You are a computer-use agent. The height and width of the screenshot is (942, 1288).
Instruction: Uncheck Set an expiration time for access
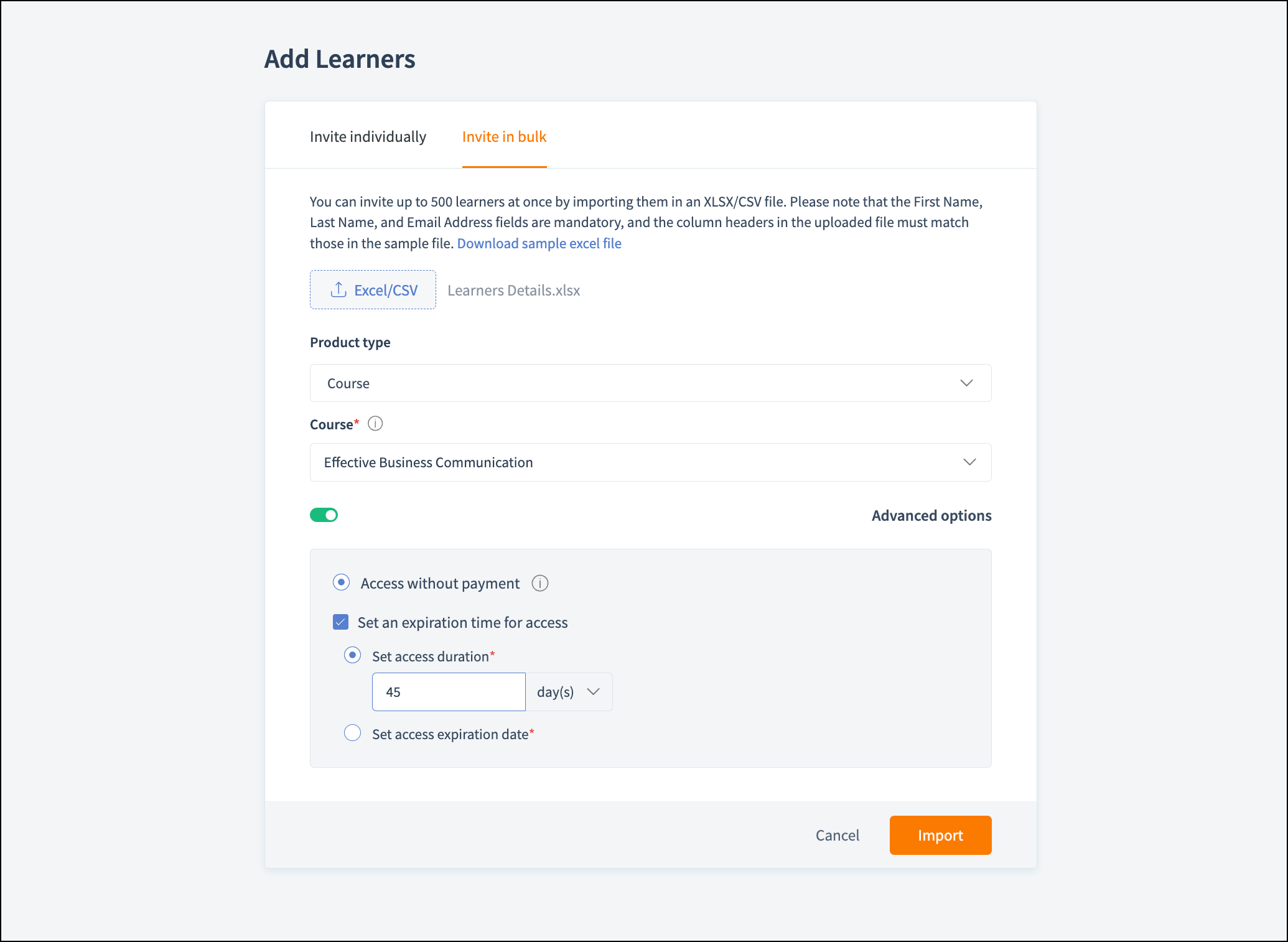click(341, 622)
